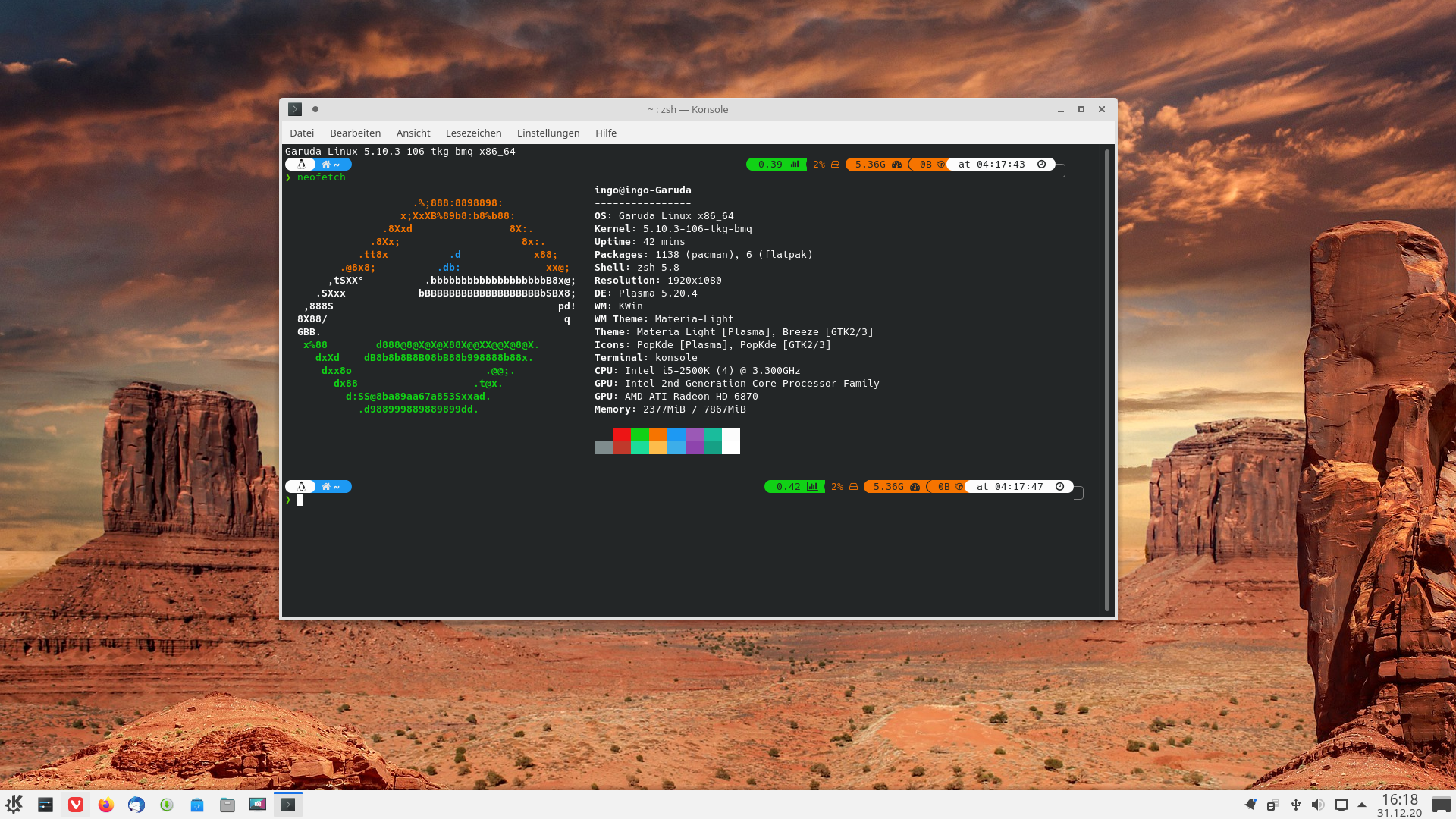Open the Lesezeichen menu

(473, 133)
